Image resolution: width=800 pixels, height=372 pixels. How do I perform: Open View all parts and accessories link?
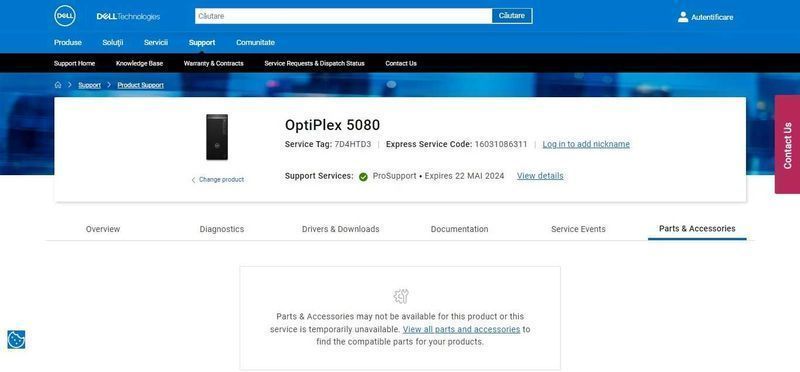[x=462, y=330]
